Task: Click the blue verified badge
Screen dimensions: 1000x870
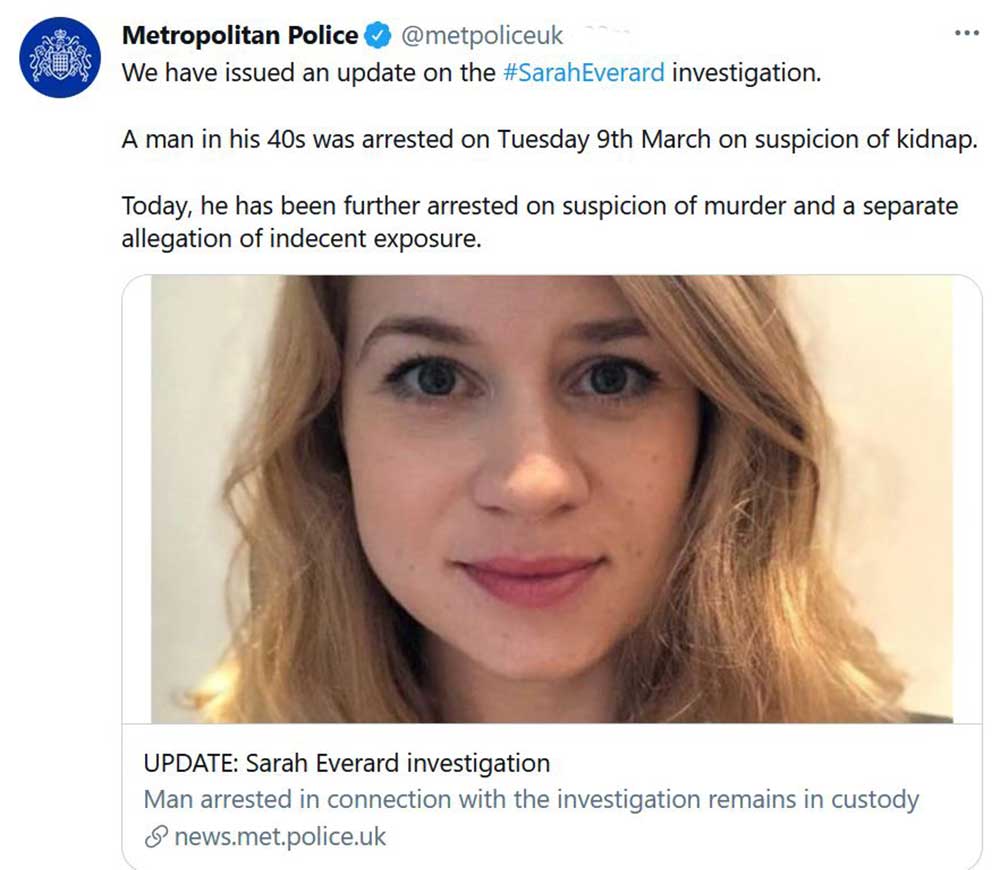Action: coord(378,36)
